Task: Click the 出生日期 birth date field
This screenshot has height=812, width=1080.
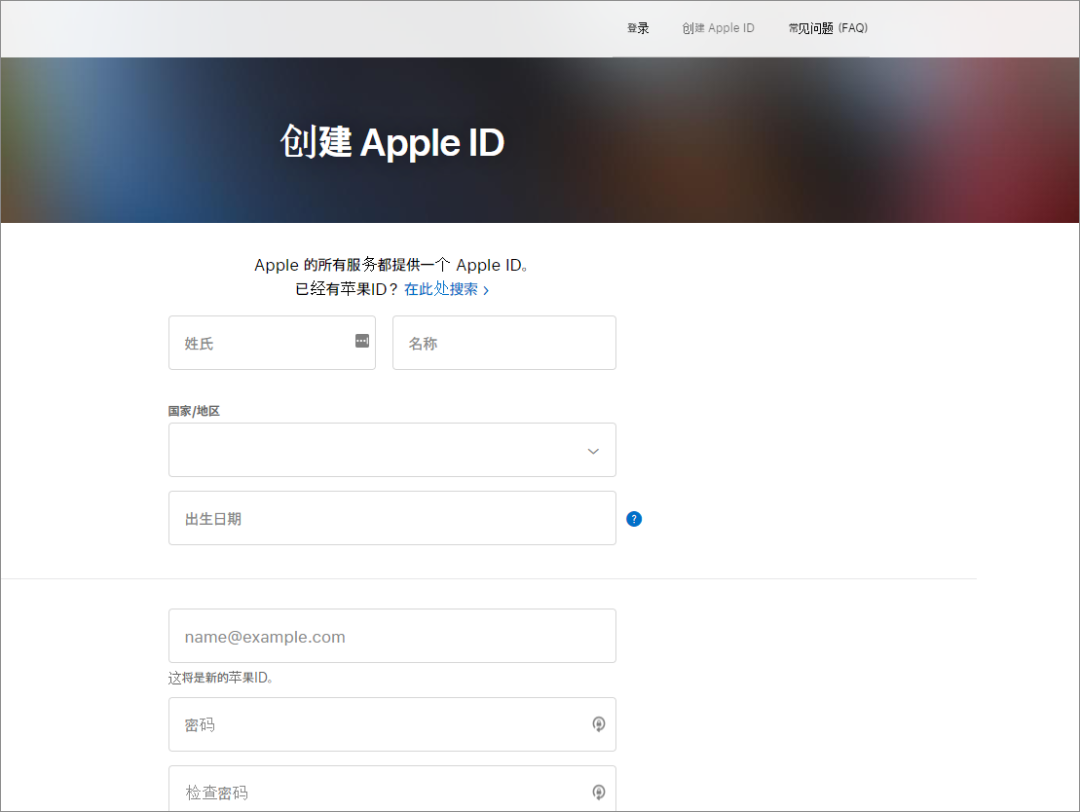Action: [x=392, y=518]
